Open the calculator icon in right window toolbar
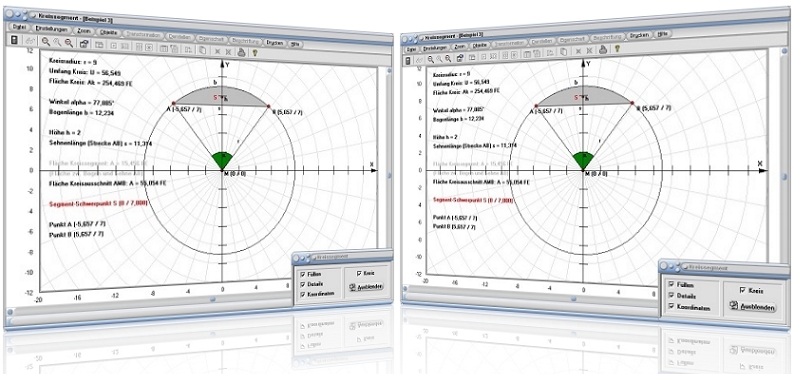This screenshot has height=374, width=794. click(408, 61)
